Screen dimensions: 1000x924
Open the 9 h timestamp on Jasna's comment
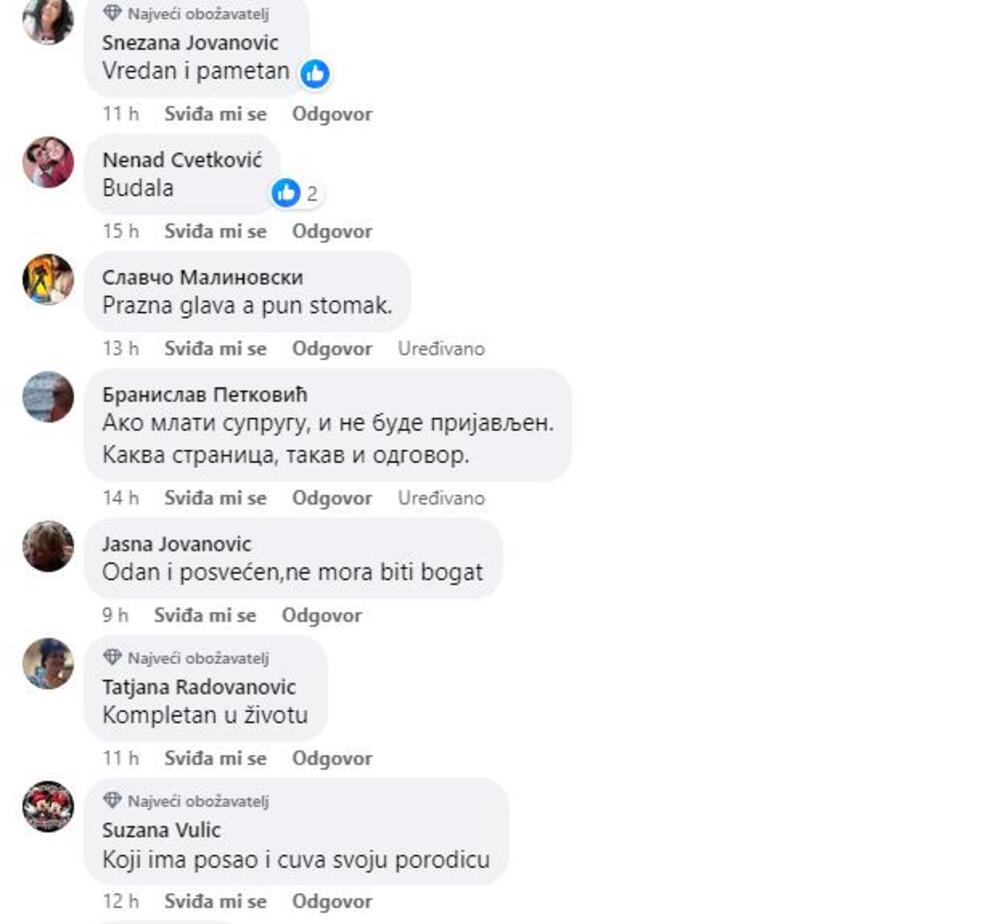click(115, 615)
